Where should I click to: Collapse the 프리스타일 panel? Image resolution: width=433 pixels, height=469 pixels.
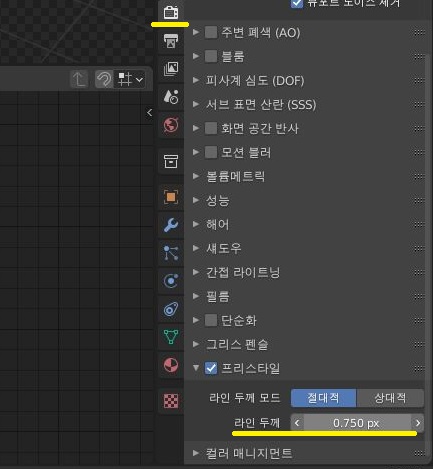(196, 368)
